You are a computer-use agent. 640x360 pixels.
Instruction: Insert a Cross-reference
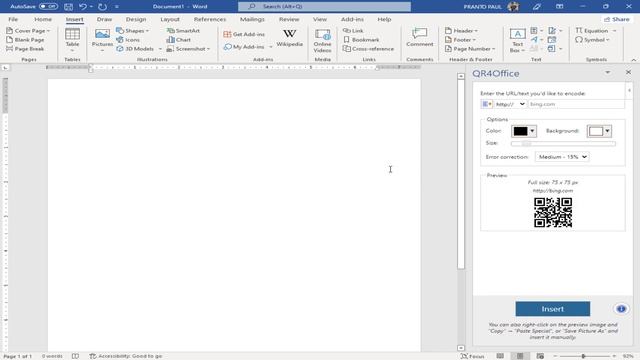click(x=369, y=49)
